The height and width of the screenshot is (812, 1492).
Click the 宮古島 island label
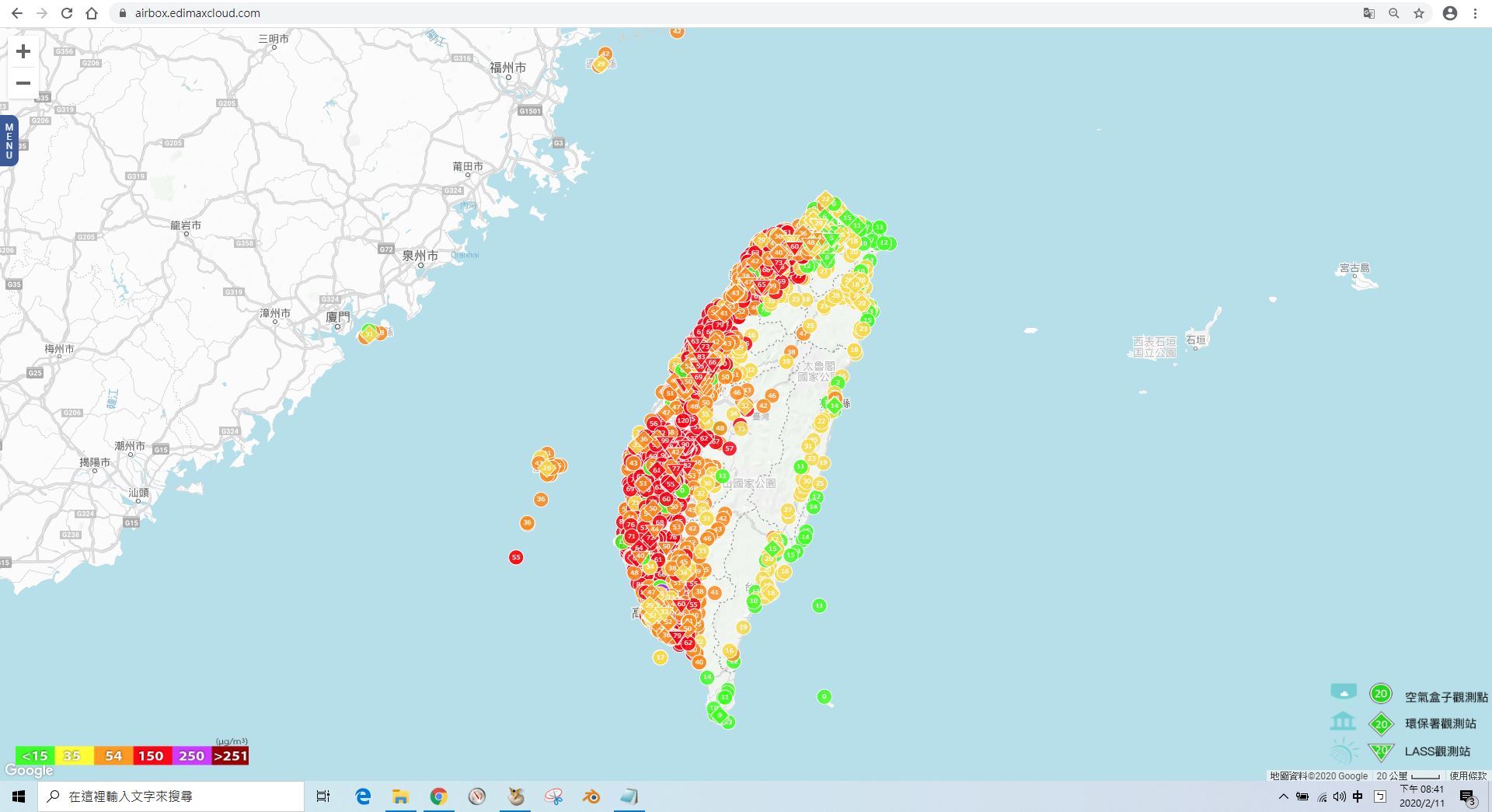pyautogui.click(x=1354, y=268)
